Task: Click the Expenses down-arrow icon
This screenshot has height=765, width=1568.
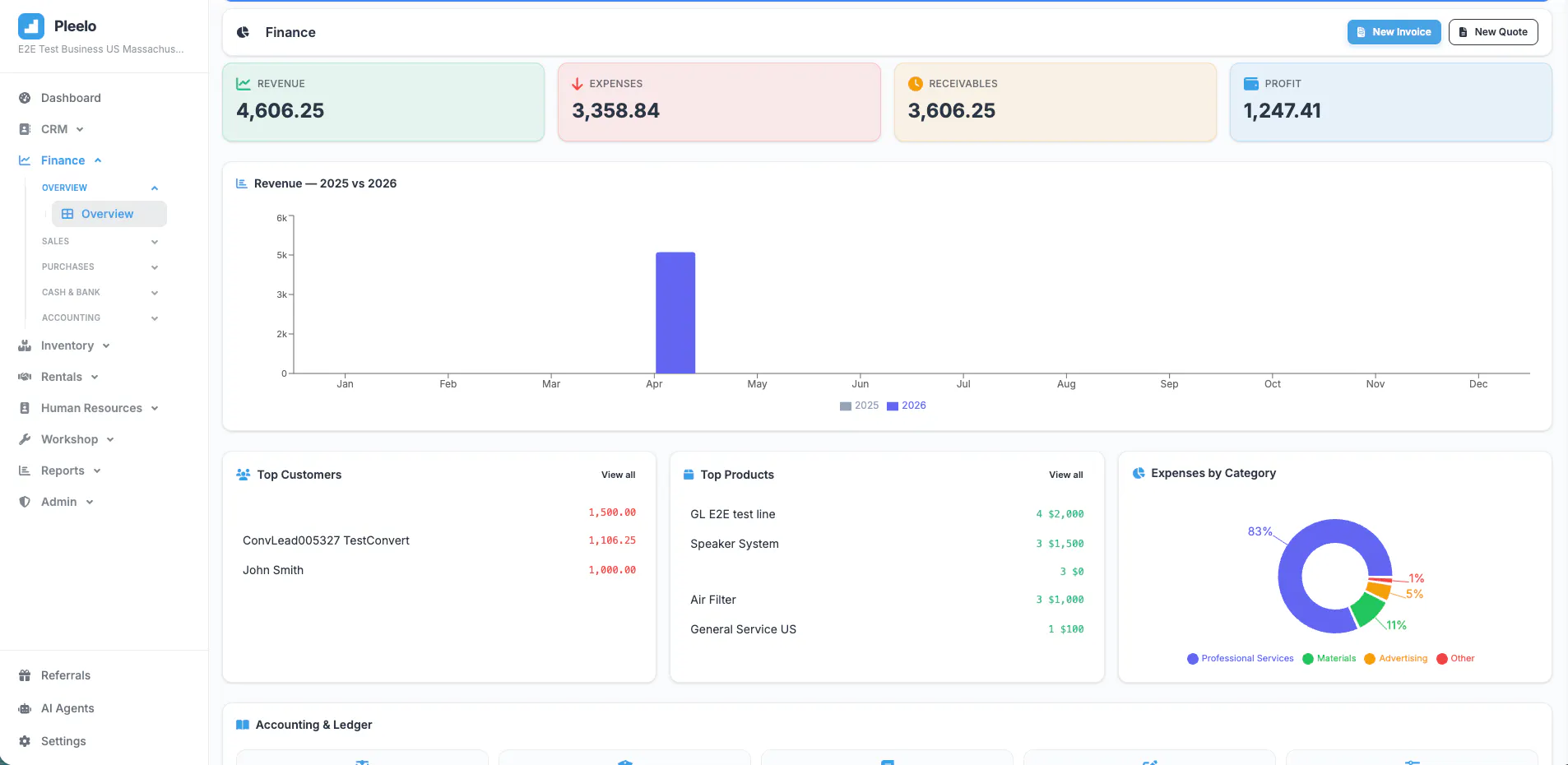Action: point(578,84)
